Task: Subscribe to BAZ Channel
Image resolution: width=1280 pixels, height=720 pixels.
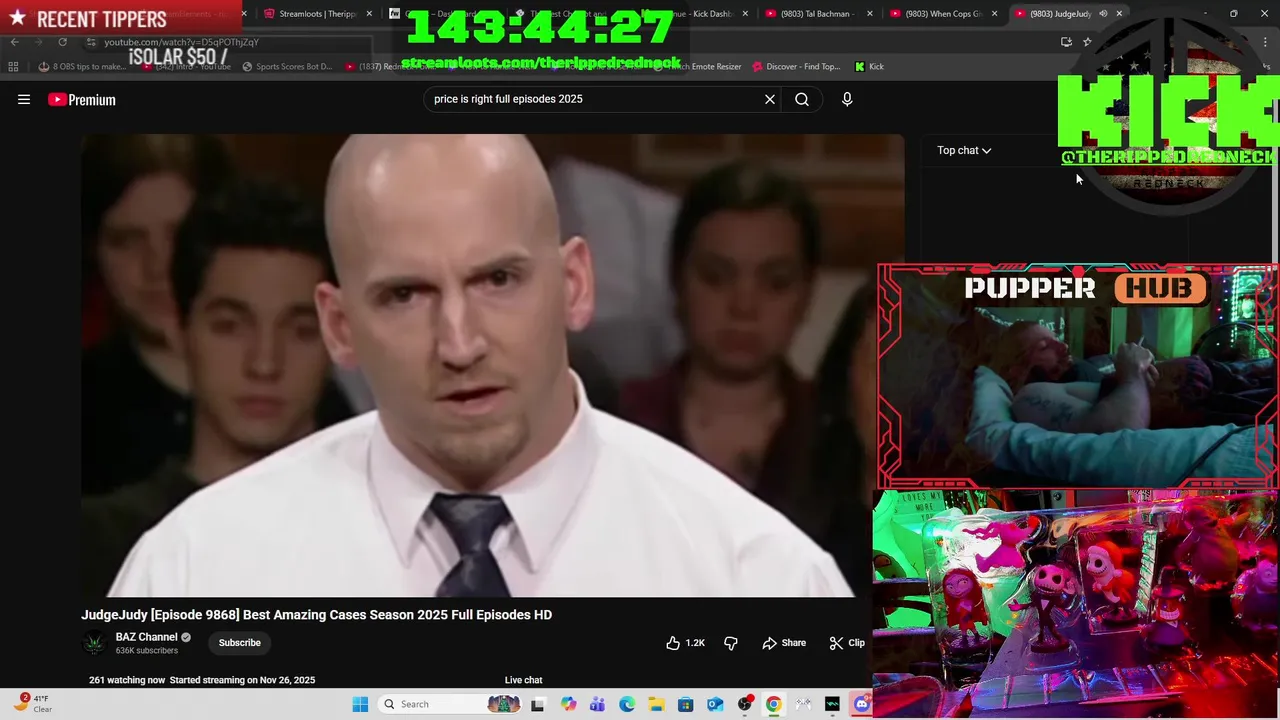Action: pos(240,643)
